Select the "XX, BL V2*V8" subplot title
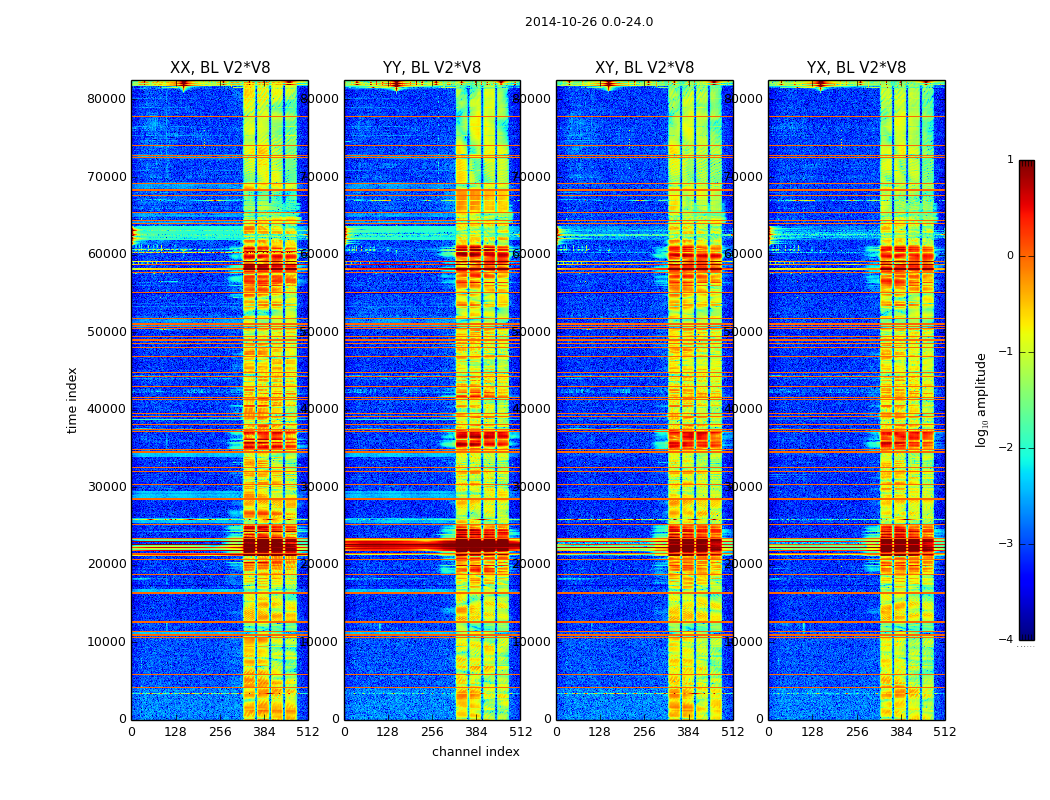 (x=219, y=68)
